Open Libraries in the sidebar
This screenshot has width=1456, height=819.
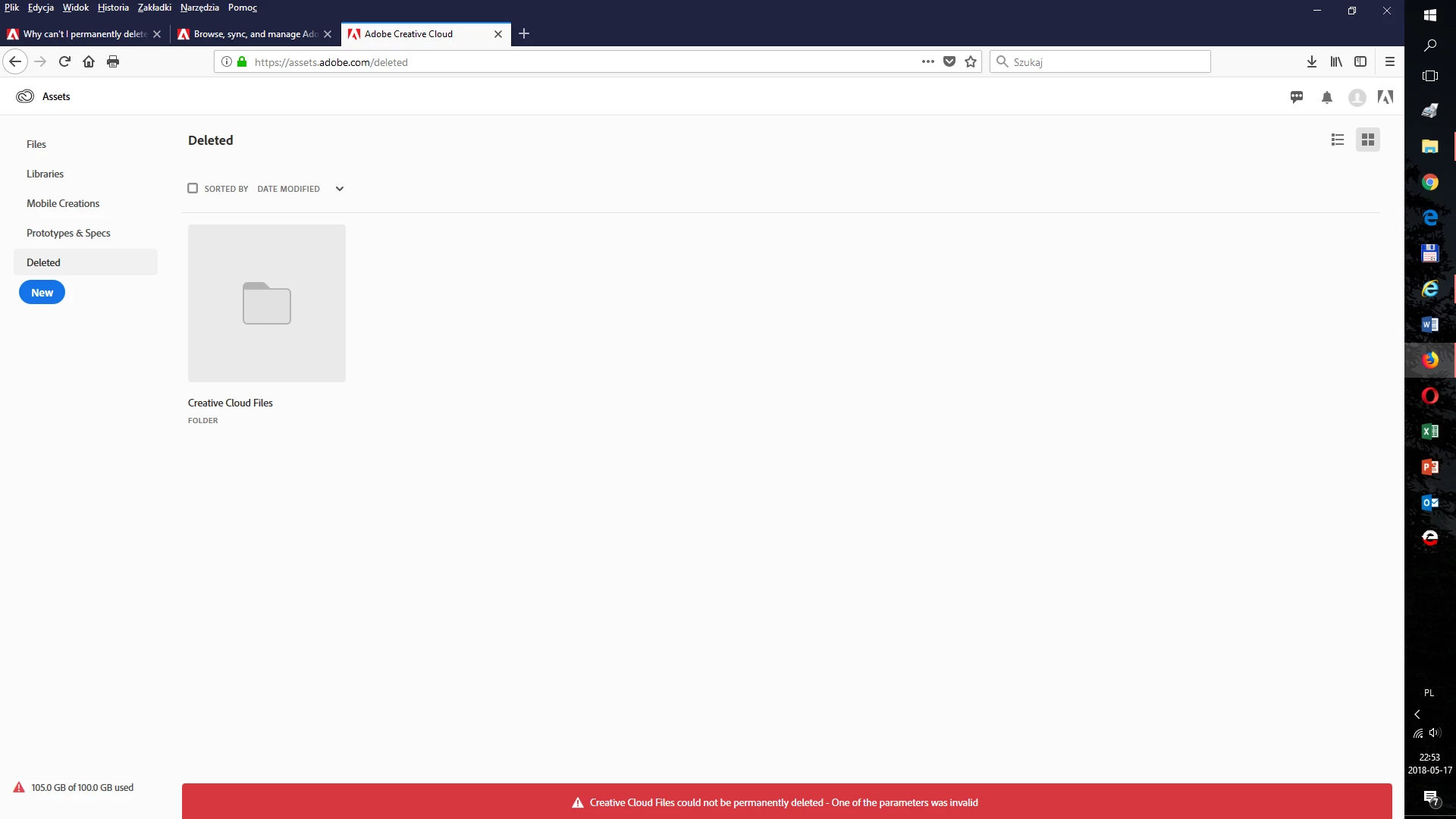[x=45, y=174]
